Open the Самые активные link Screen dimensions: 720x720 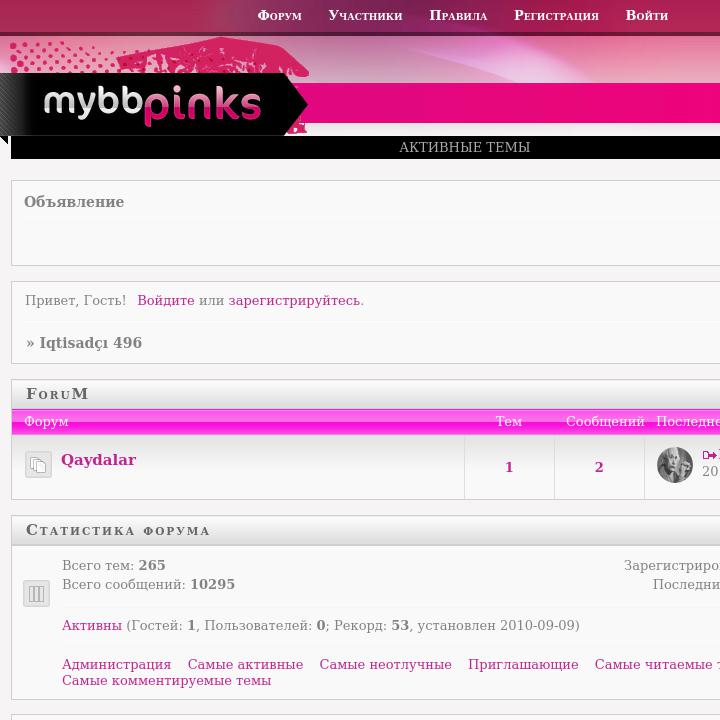(x=245, y=664)
